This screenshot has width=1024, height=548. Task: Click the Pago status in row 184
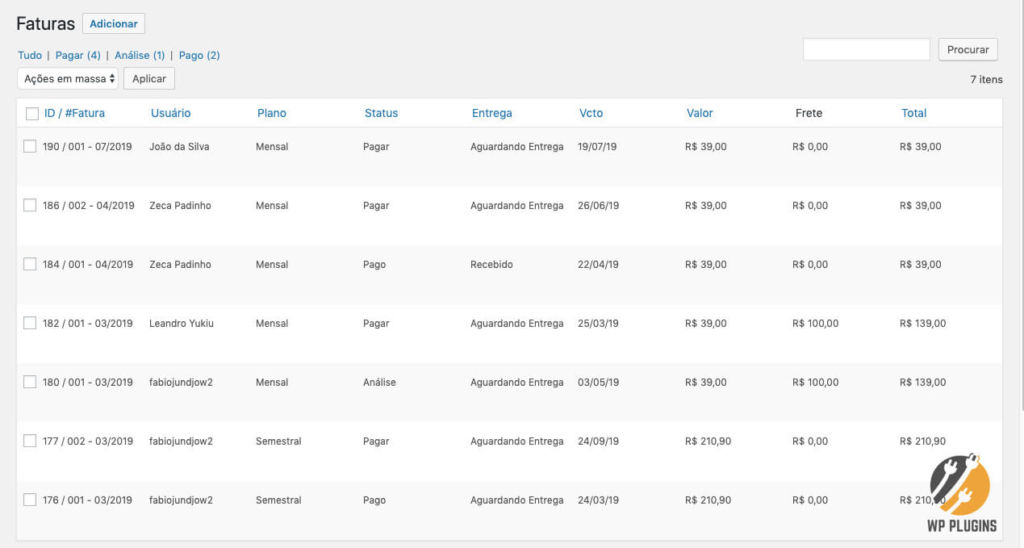tap(374, 264)
